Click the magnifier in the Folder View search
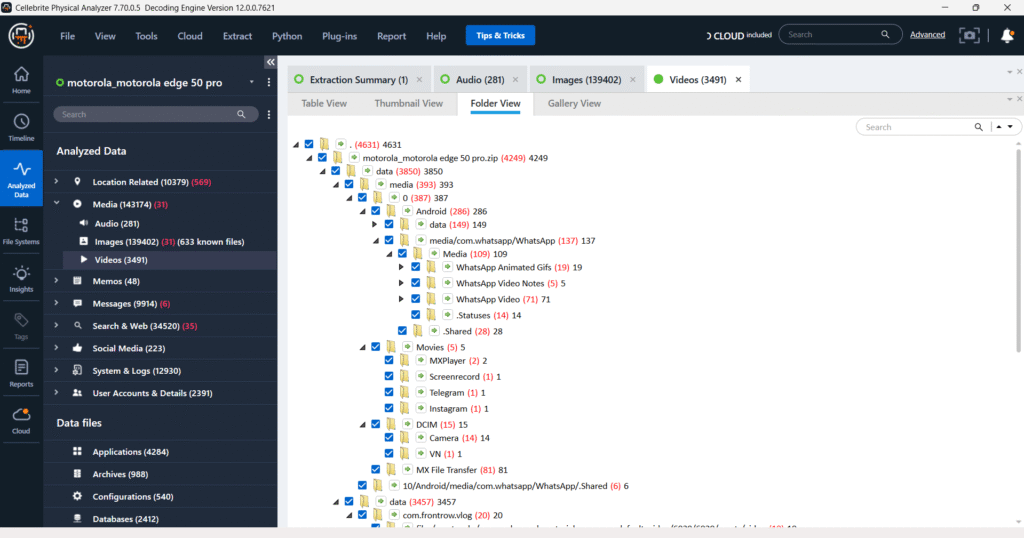 tap(978, 127)
